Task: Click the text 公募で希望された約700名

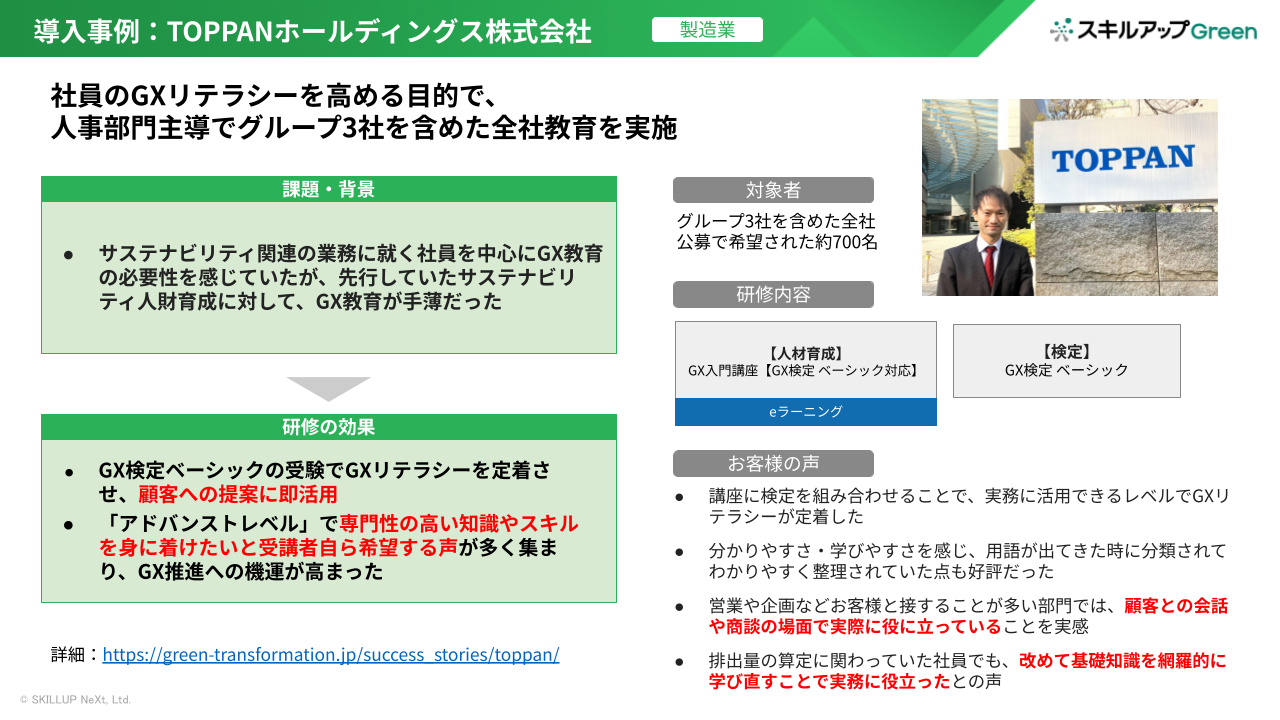Action: 776,242
